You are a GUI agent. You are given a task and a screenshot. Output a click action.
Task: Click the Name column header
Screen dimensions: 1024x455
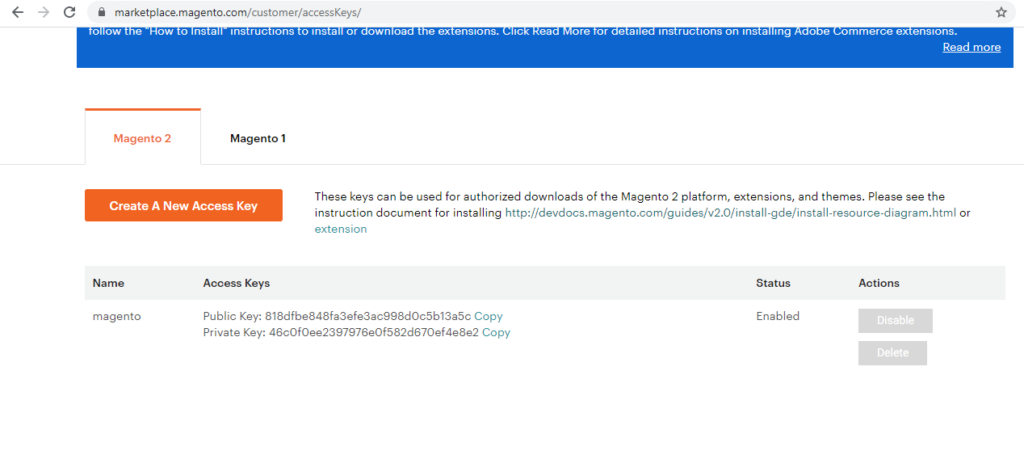(108, 283)
